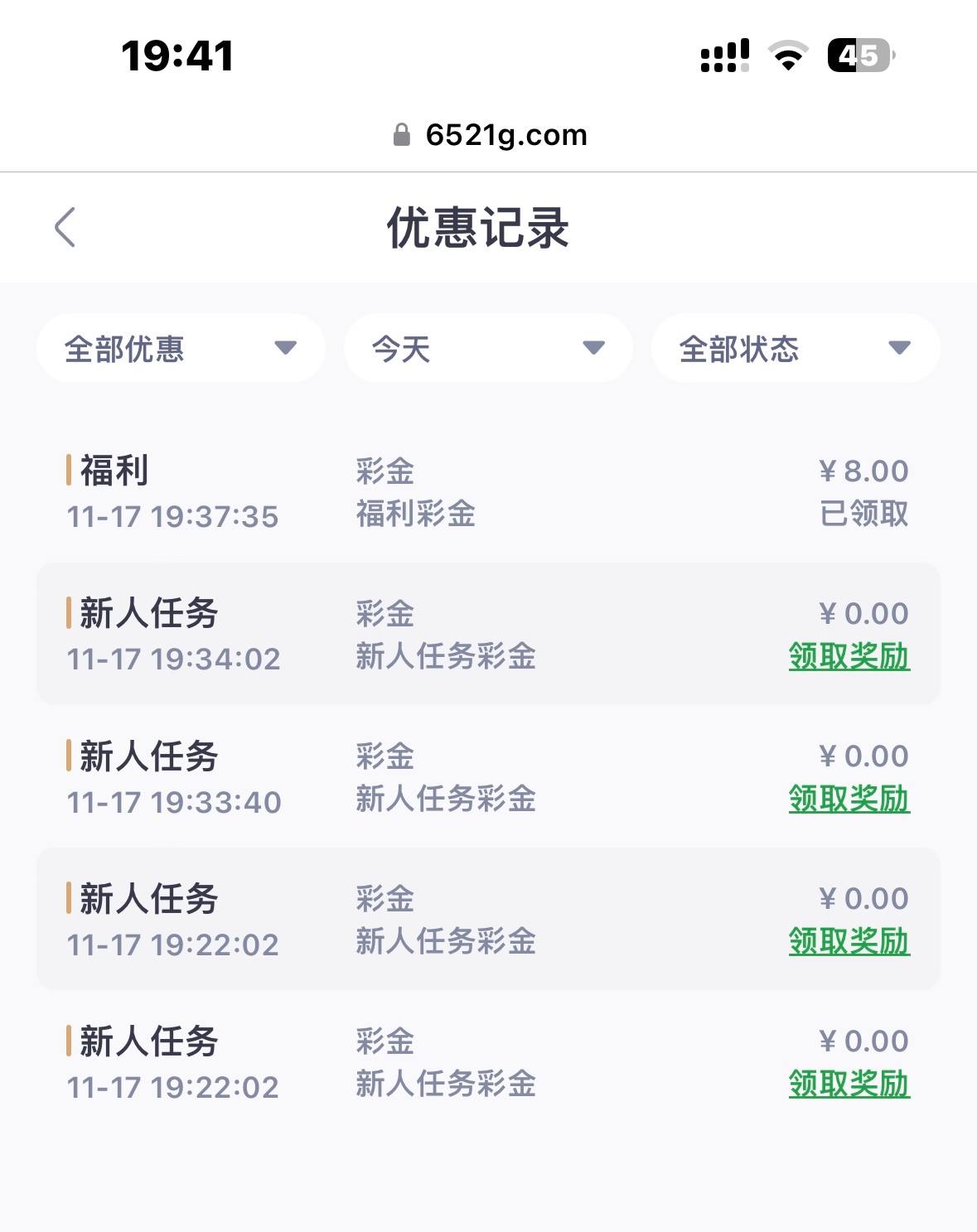Screen dimensions: 977x1232
Task: Claim reward for 19:33:40 新人任务
Action: [849, 799]
